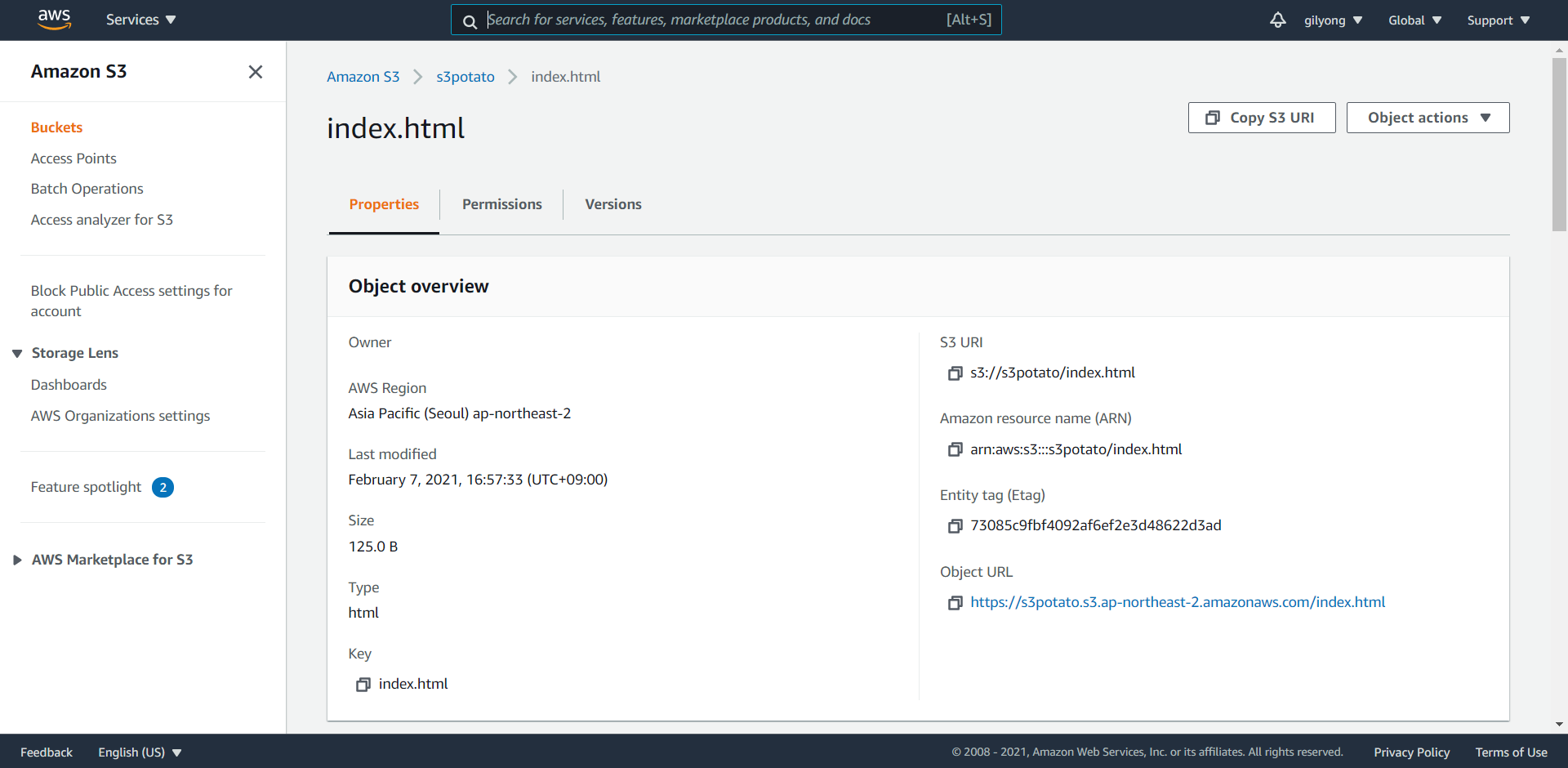Open the Support dropdown menu
1568x768 pixels.
point(1499,20)
